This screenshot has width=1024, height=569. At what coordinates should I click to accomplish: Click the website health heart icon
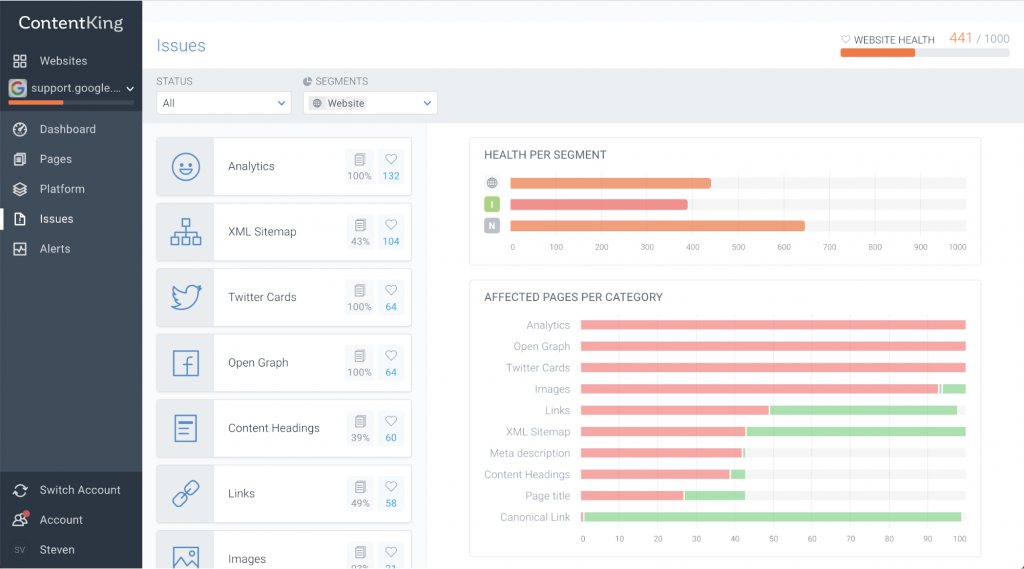click(x=846, y=39)
